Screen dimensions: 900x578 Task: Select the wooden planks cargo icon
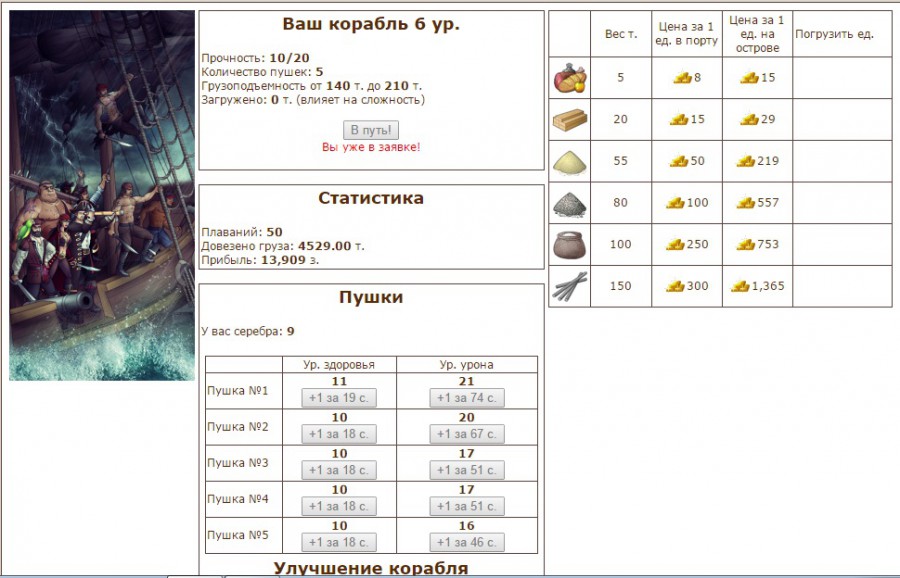[570, 120]
